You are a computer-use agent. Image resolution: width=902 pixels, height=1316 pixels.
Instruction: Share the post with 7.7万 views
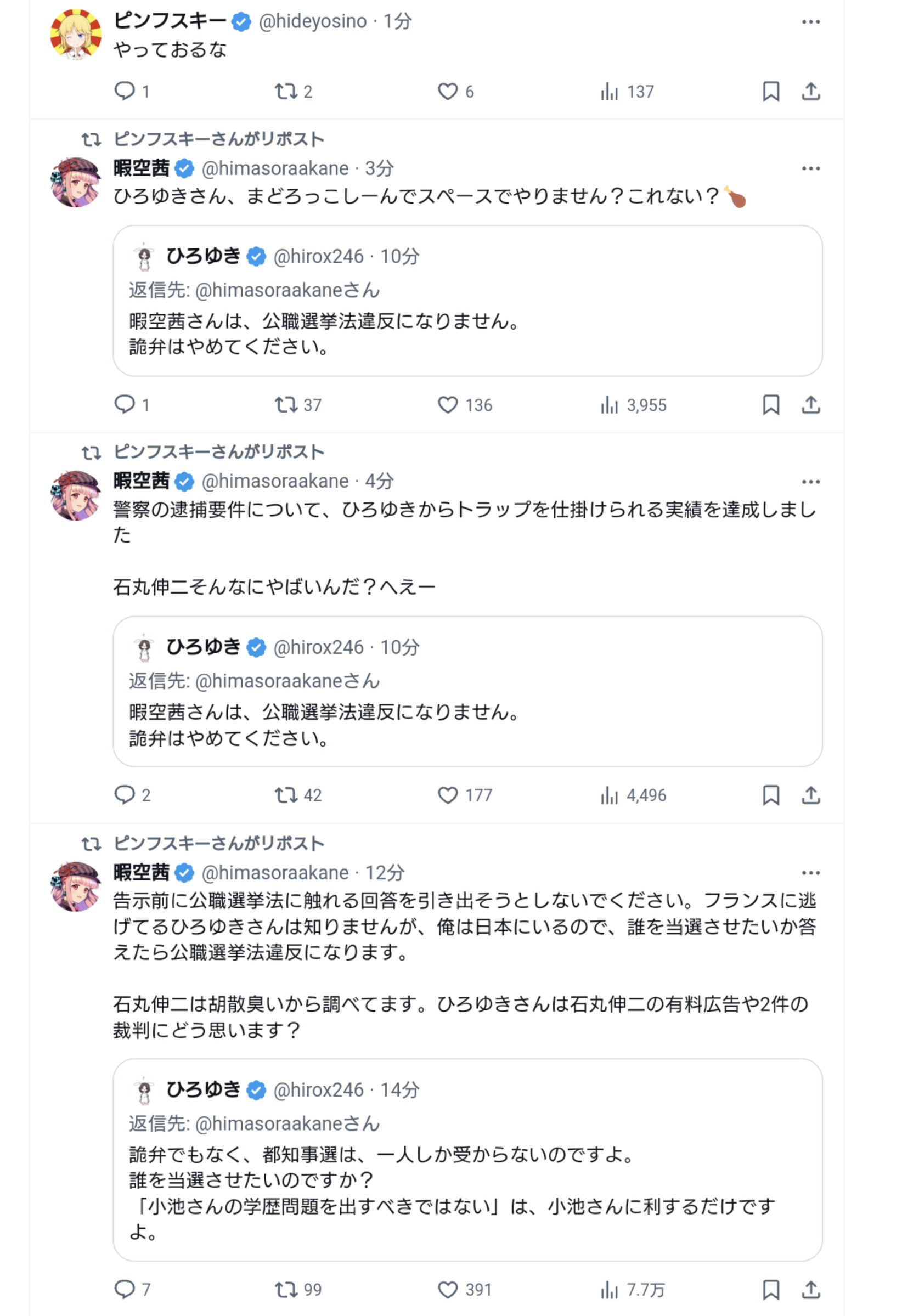point(811,1289)
